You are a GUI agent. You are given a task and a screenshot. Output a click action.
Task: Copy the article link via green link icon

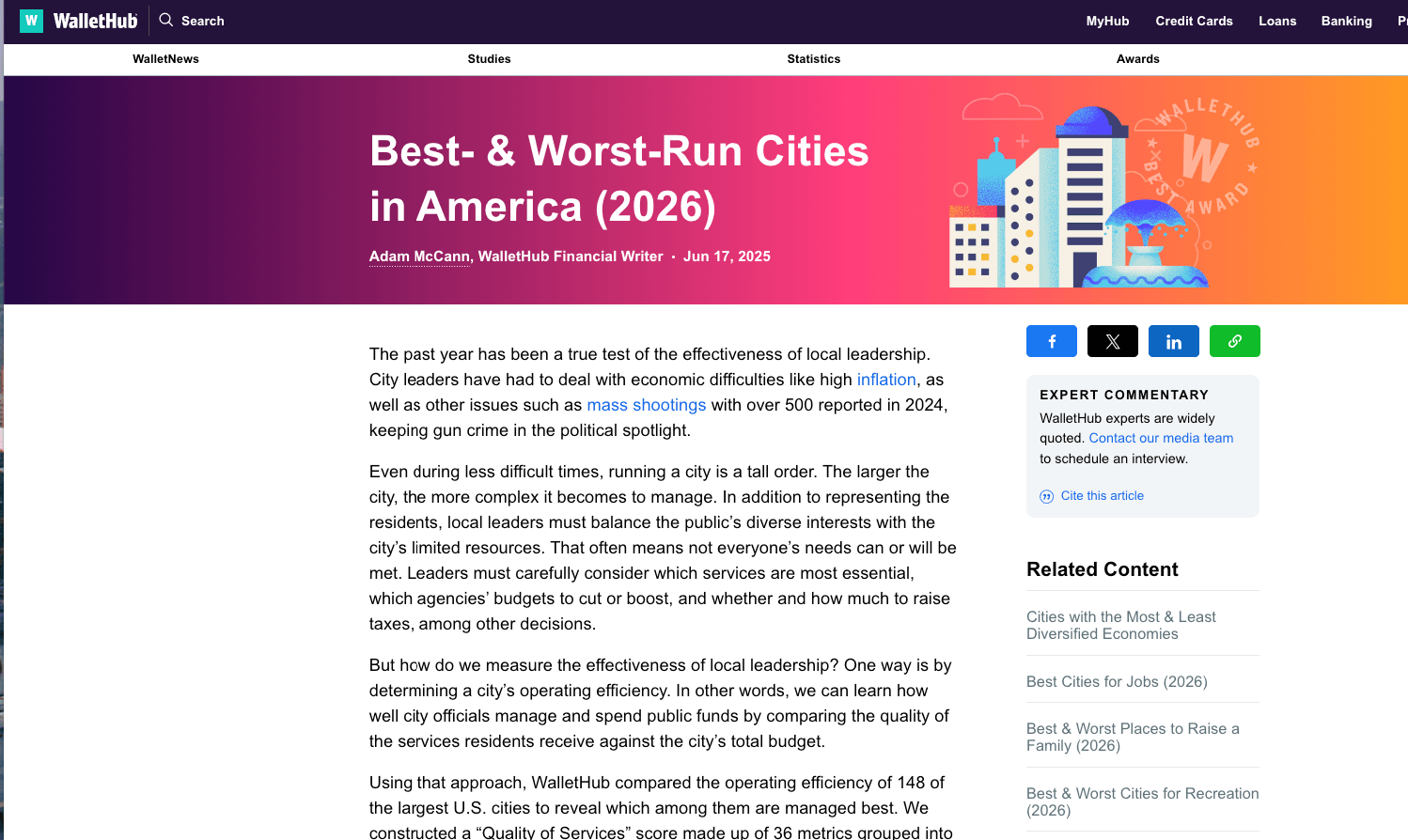tap(1234, 341)
